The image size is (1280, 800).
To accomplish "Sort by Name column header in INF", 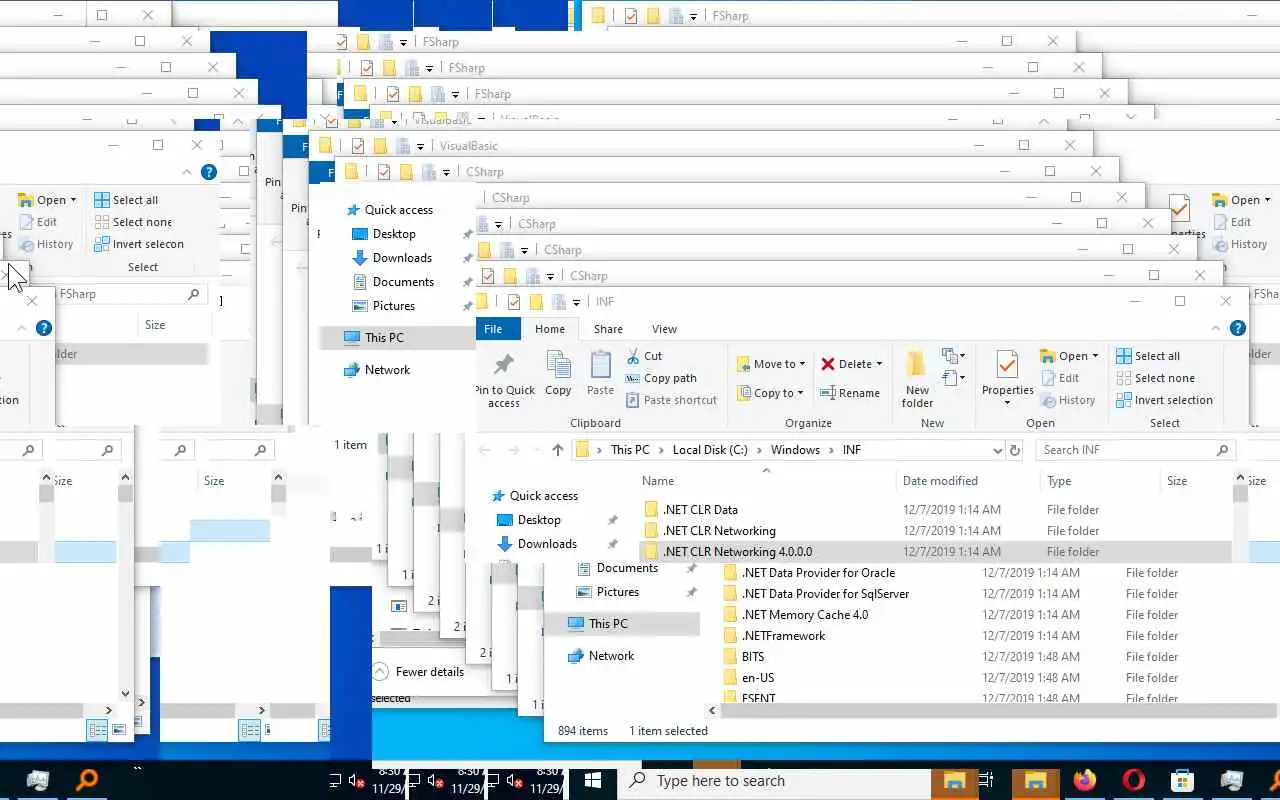I will tap(658, 481).
